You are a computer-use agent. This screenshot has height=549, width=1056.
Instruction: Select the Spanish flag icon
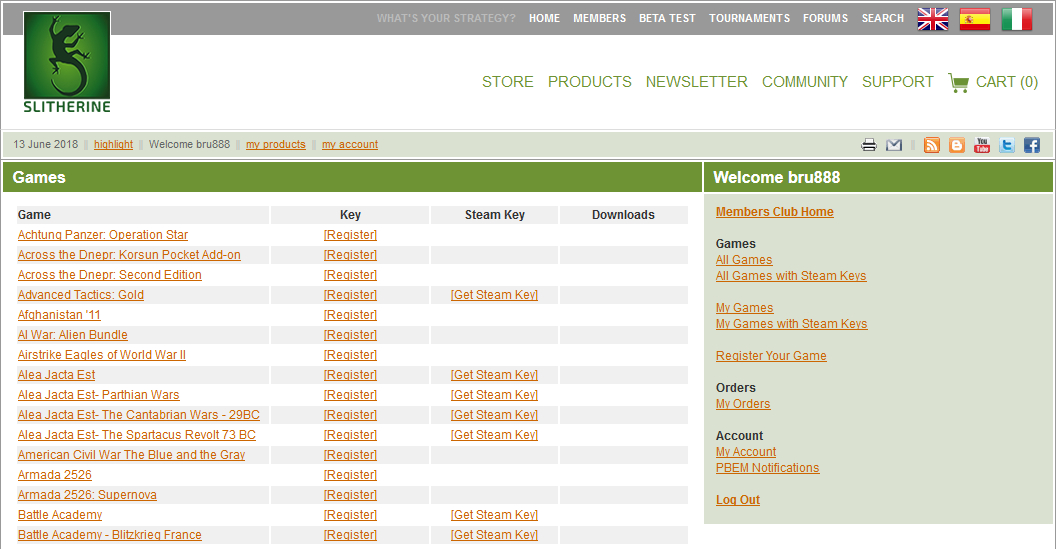click(x=975, y=19)
